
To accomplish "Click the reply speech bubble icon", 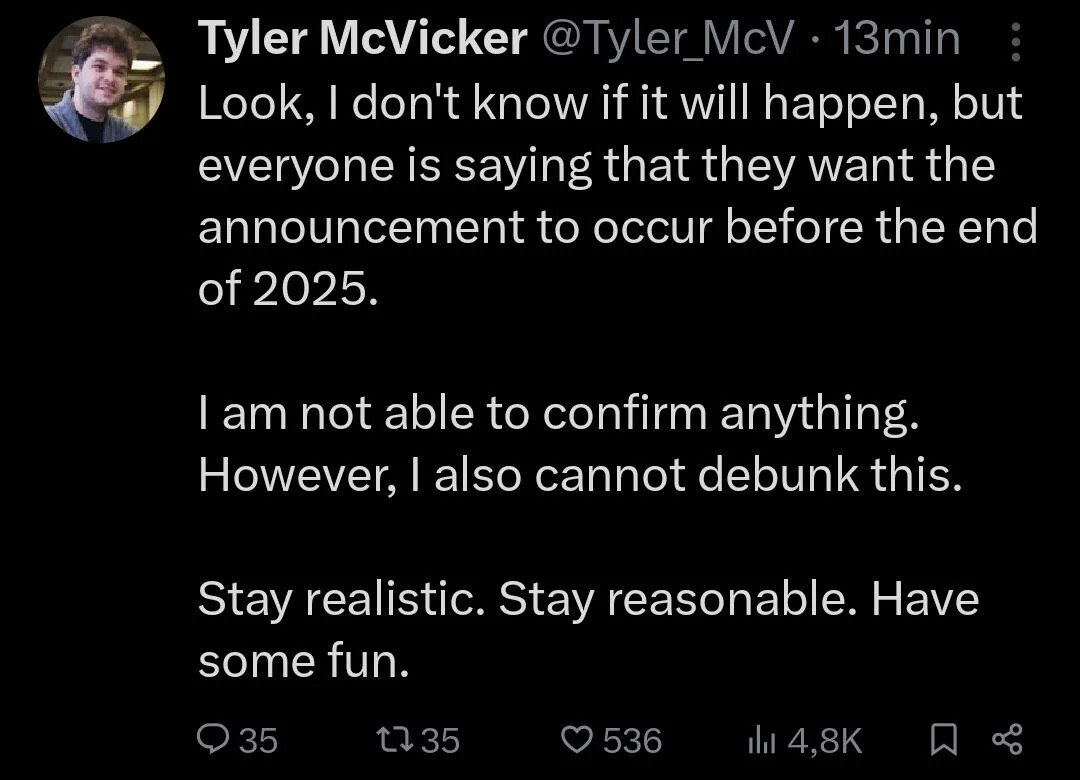I will pyautogui.click(x=213, y=739).
